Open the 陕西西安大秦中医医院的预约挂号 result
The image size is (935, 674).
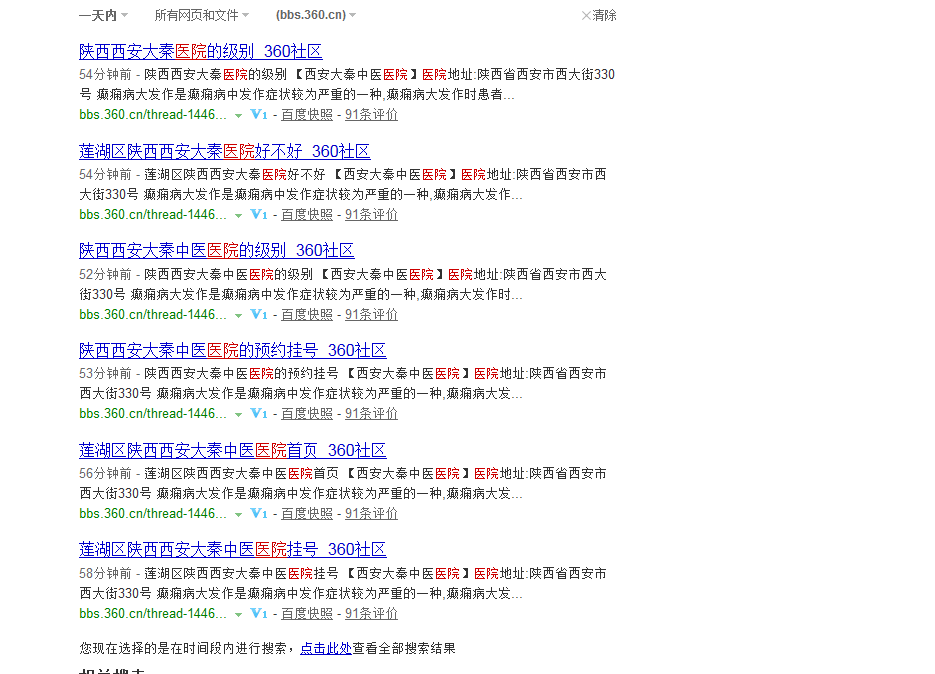232,350
